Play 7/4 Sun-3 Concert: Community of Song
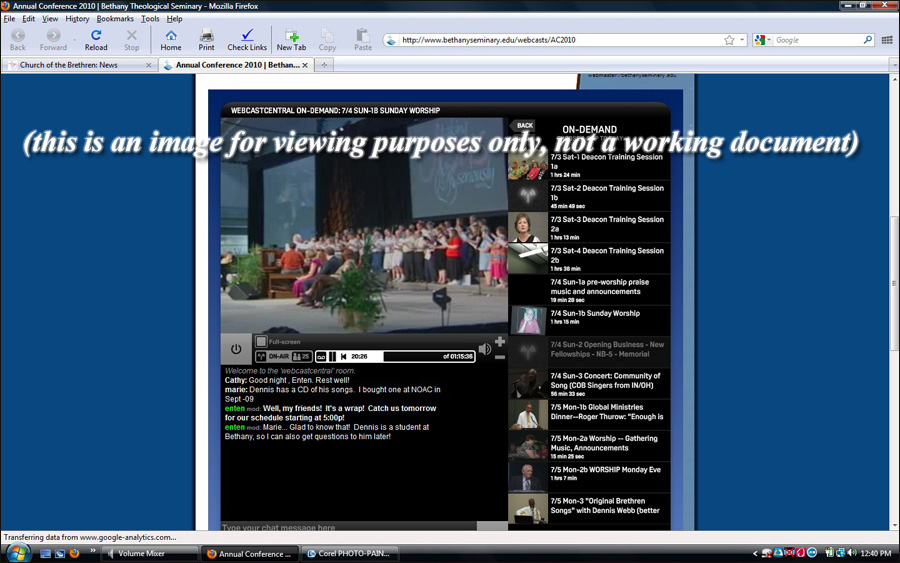Screen dimensions: 900x563 coord(589,384)
